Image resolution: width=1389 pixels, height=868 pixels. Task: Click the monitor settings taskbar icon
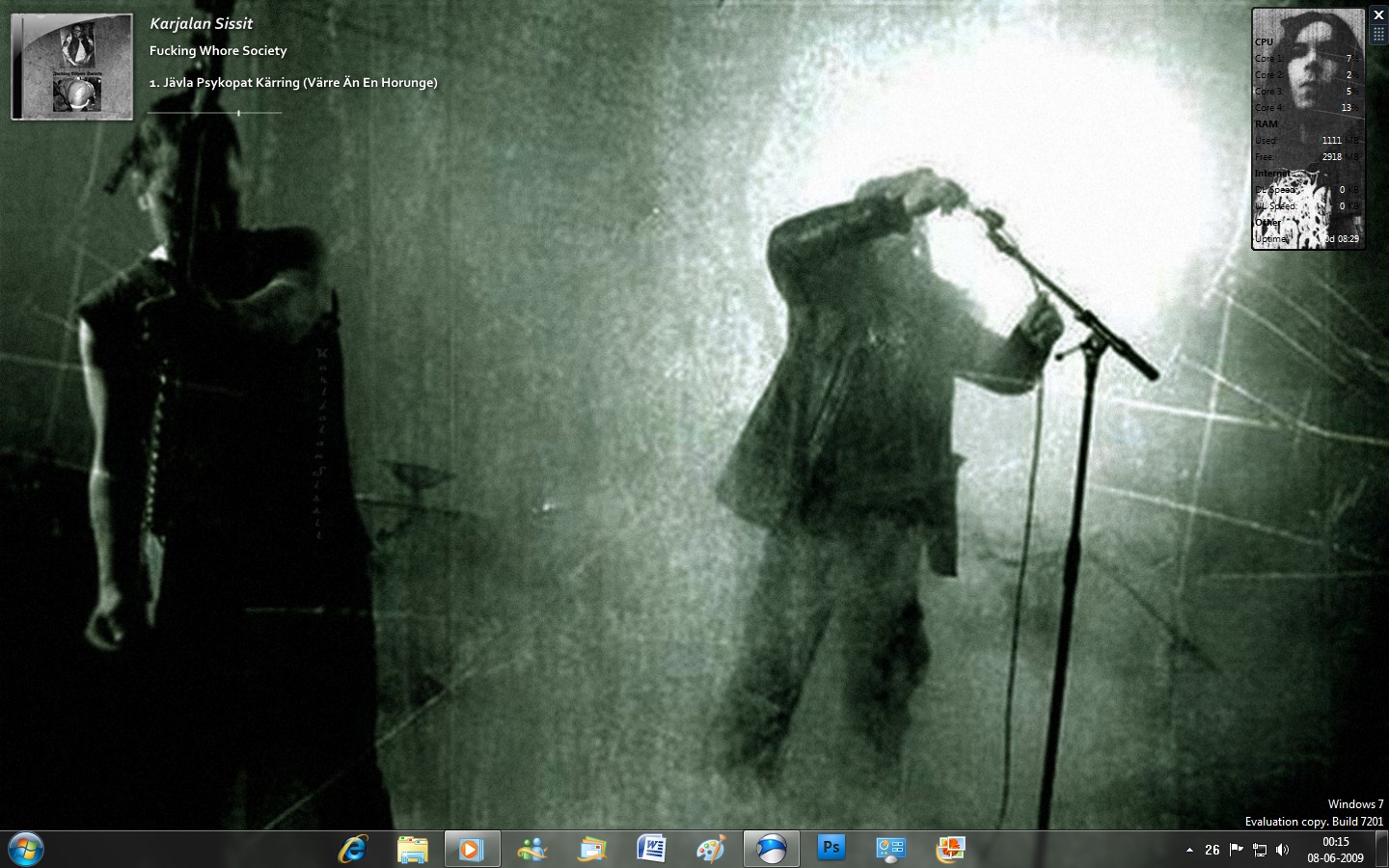coord(890,849)
